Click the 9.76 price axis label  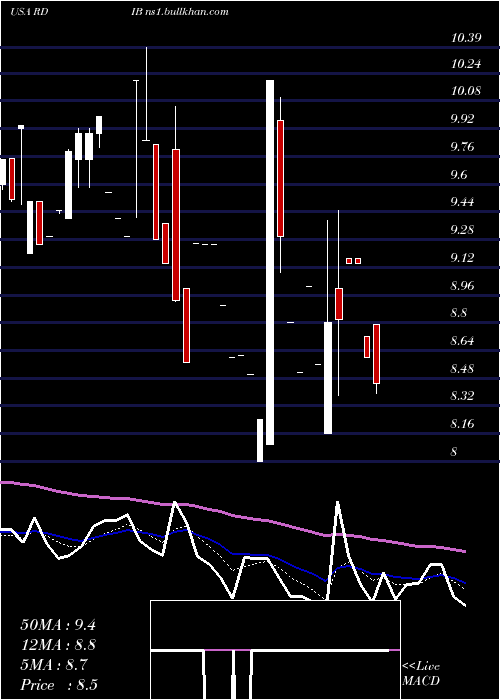pyautogui.click(x=462, y=147)
